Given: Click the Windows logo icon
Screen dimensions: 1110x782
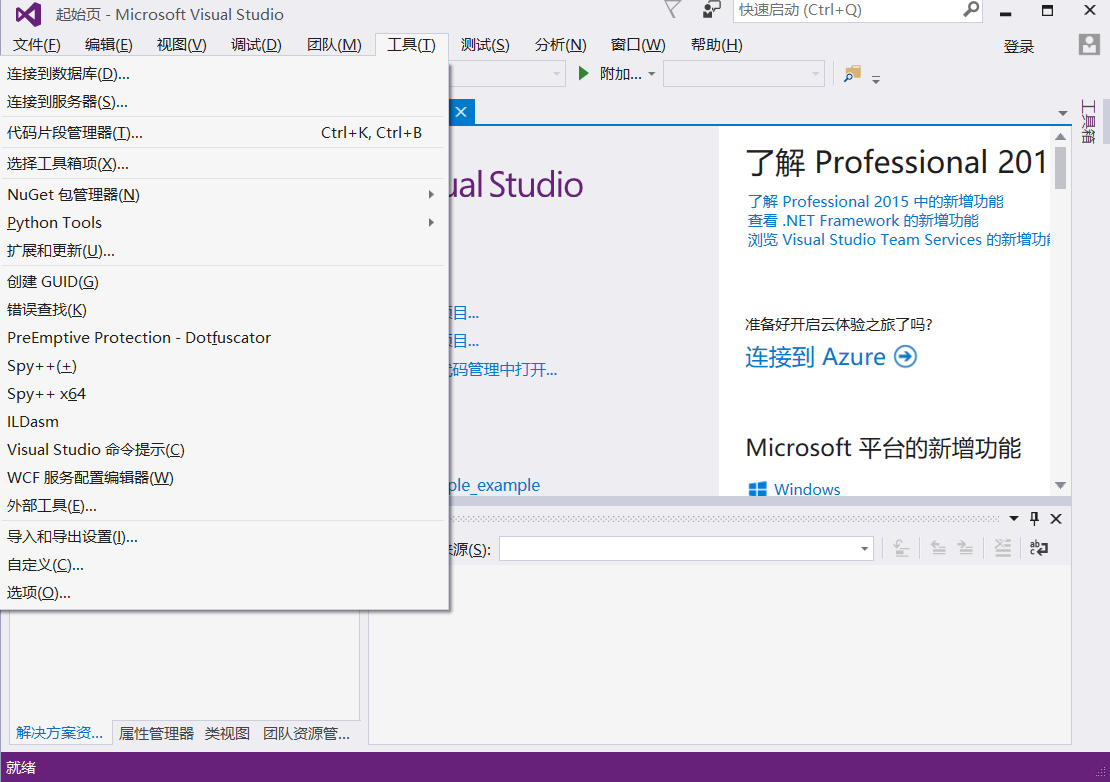Looking at the screenshot, I should [x=757, y=489].
